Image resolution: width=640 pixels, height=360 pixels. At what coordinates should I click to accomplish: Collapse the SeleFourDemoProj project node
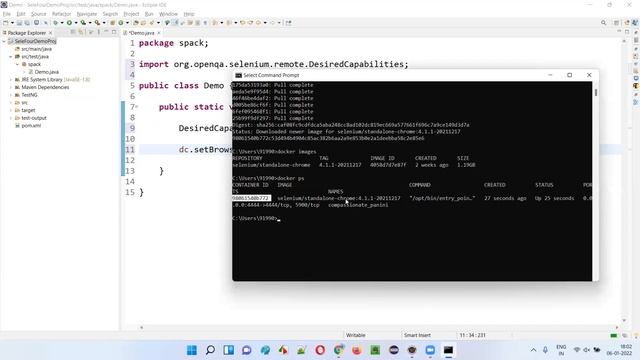(4, 41)
